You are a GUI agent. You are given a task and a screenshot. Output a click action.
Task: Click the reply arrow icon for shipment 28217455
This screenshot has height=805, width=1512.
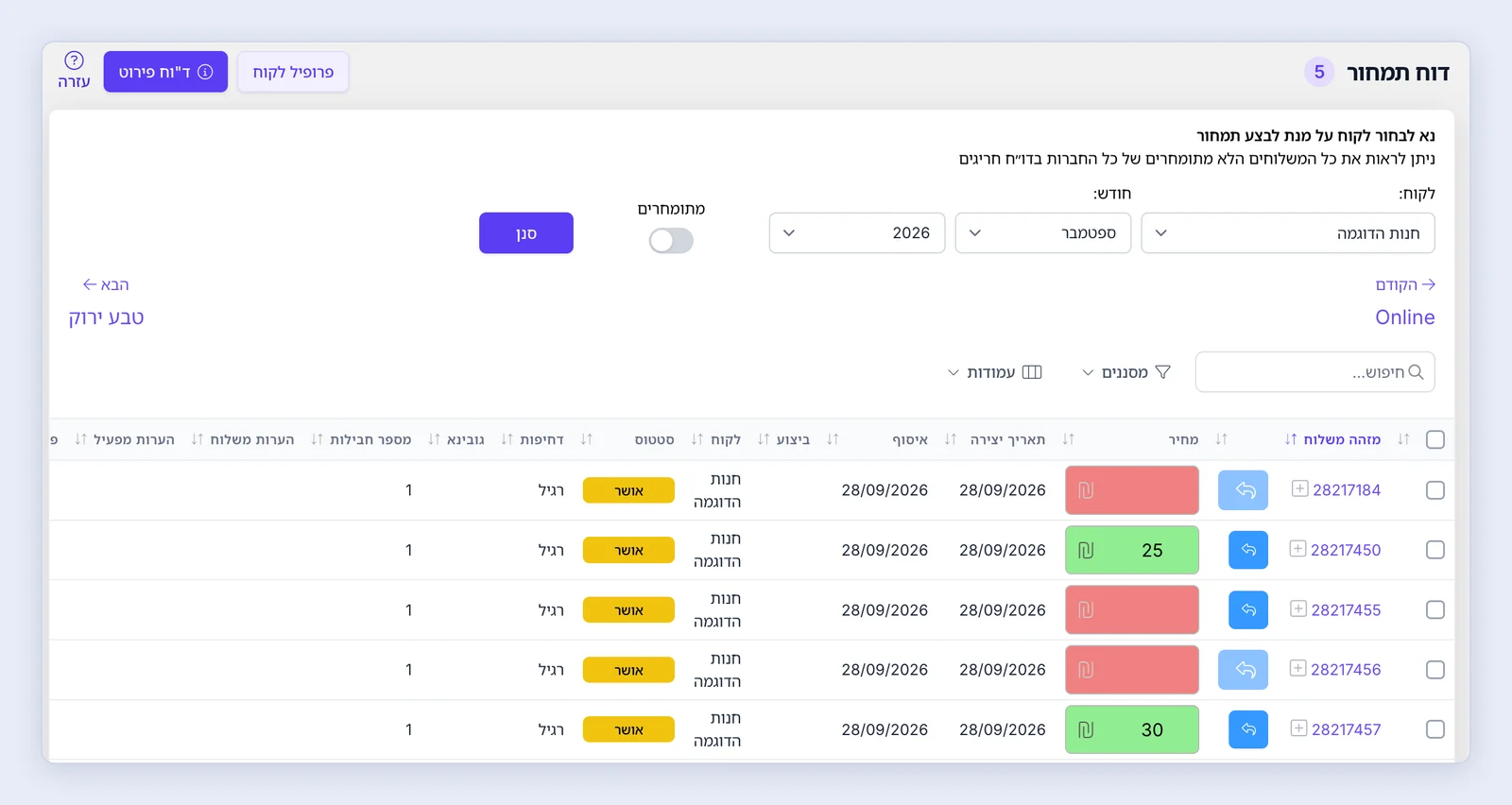1248,610
